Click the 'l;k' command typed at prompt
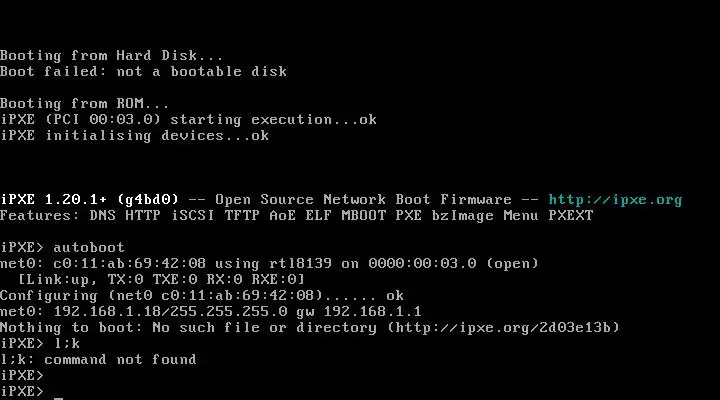 (67, 344)
